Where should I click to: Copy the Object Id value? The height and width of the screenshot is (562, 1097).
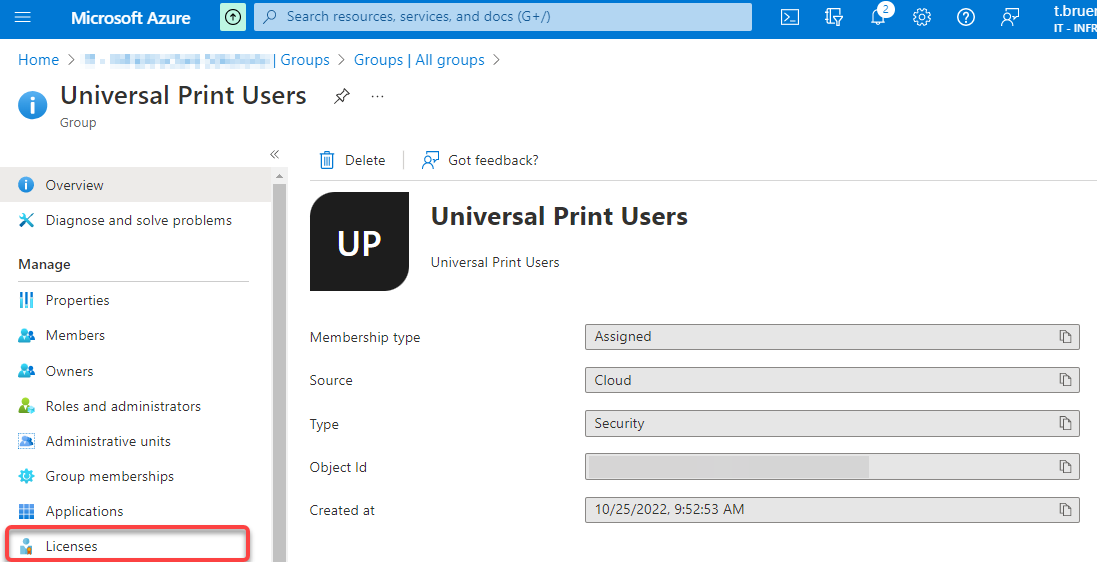[1066, 466]
